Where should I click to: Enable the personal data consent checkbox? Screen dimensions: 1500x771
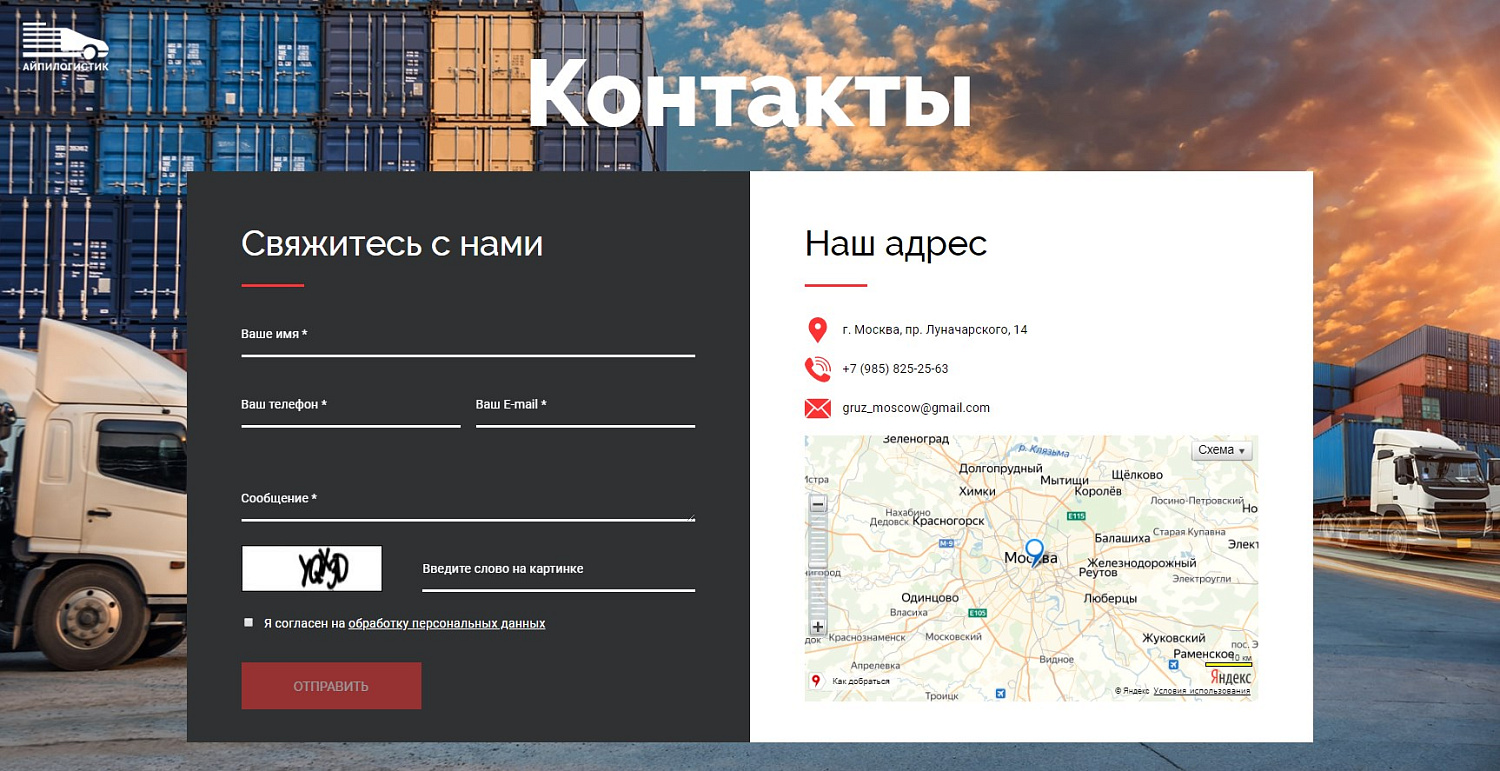(x=248, y=621)
